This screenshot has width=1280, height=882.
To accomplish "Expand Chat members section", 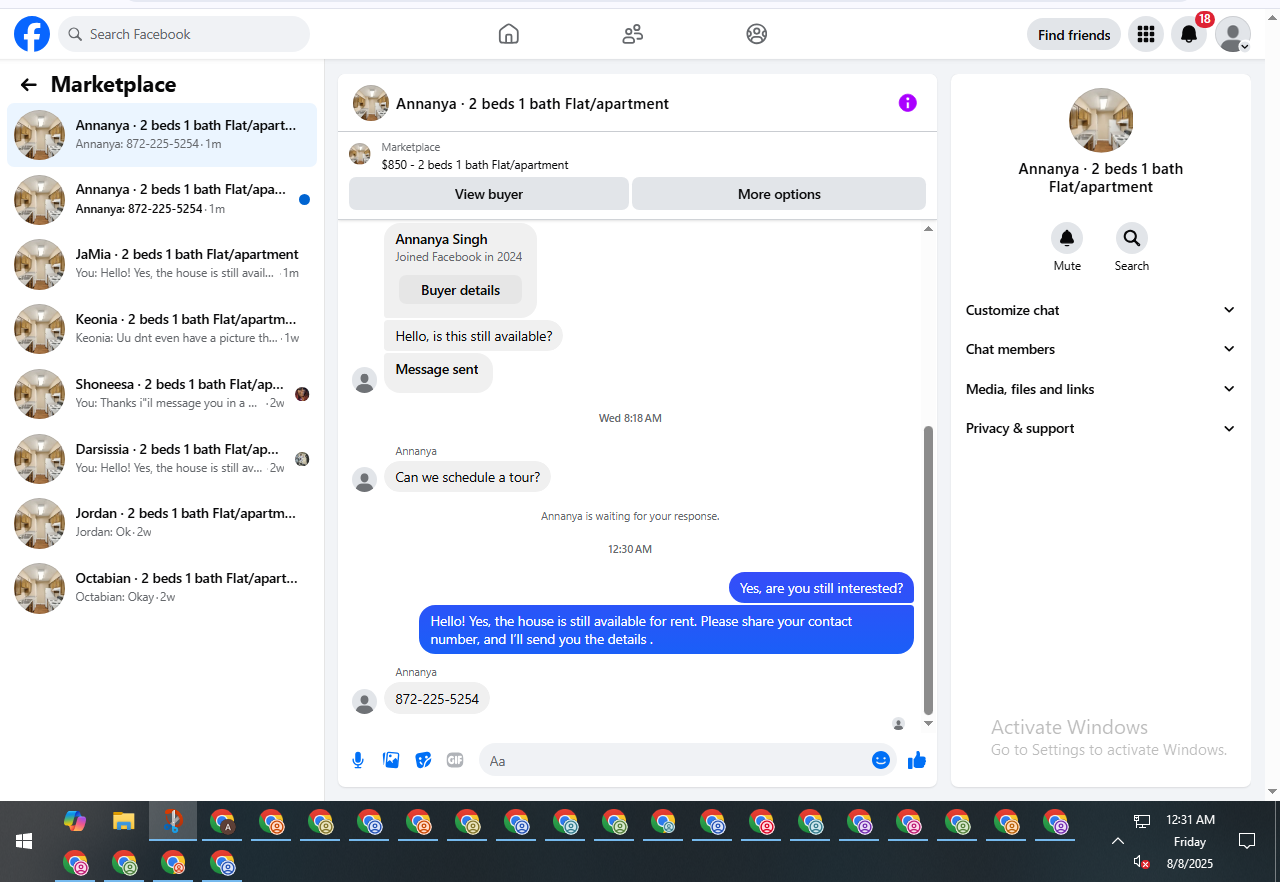I will (x=1101, y=349).
